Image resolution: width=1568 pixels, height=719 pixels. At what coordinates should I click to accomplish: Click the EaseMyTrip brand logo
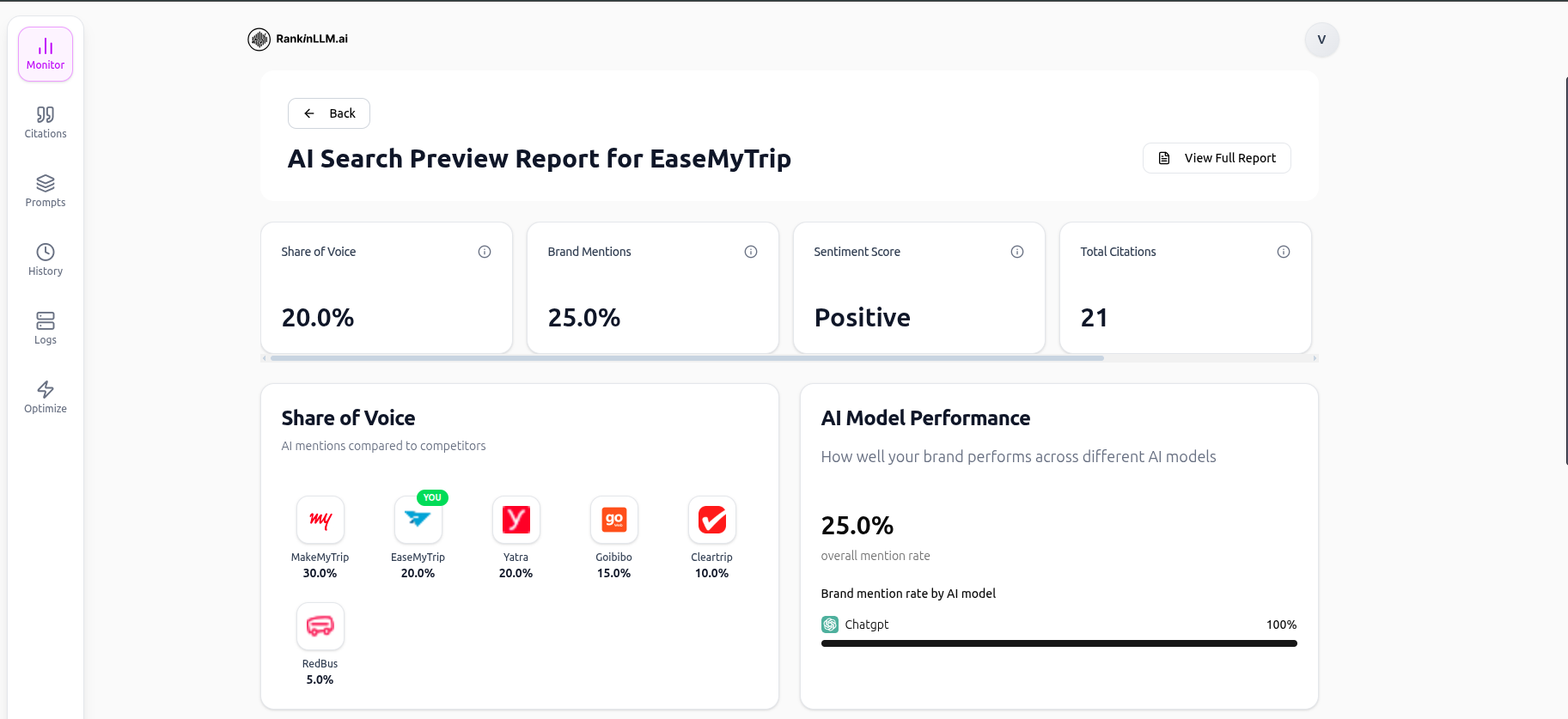point(418,520)
